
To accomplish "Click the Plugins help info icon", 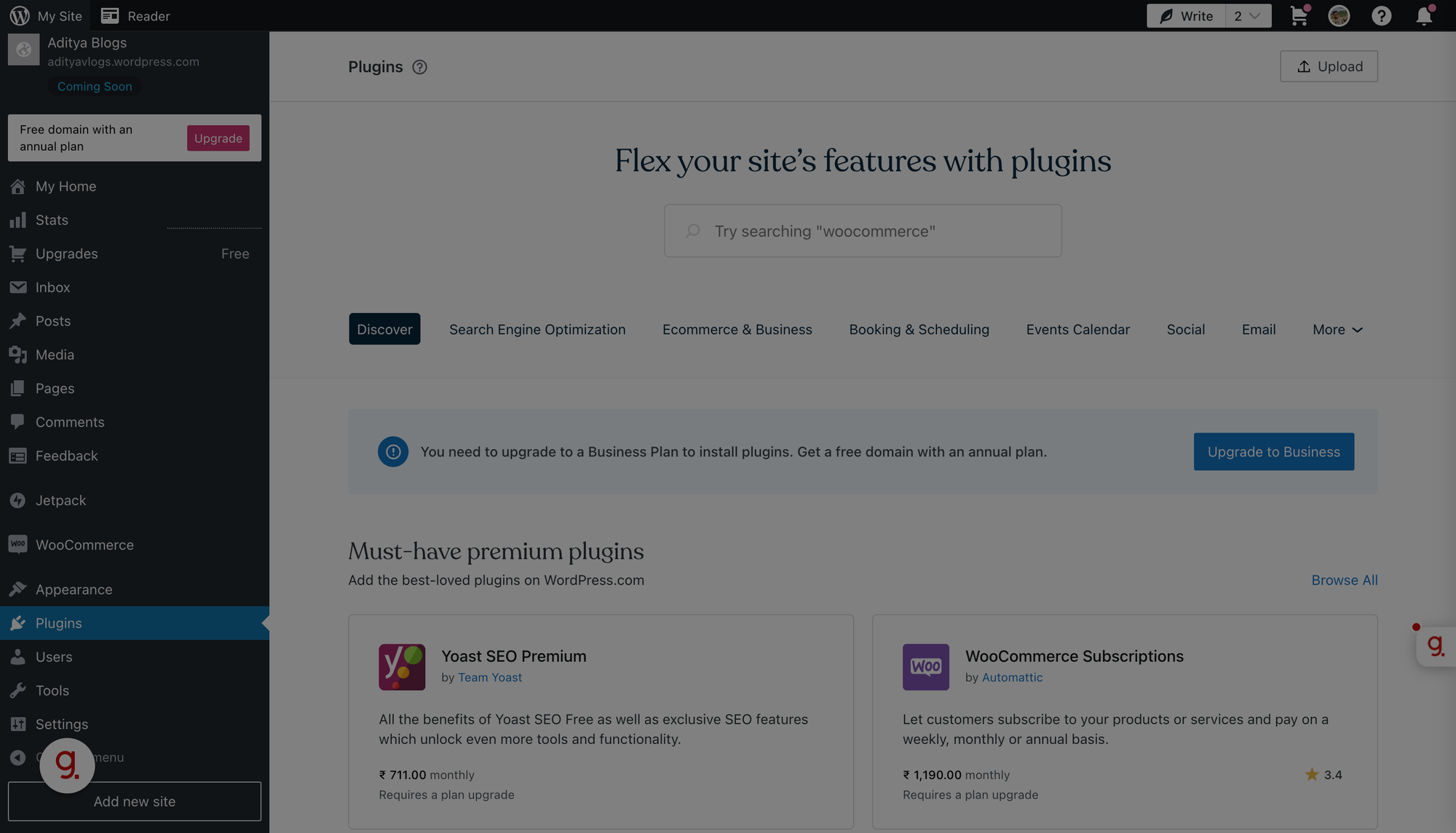I will pos(419,67).
